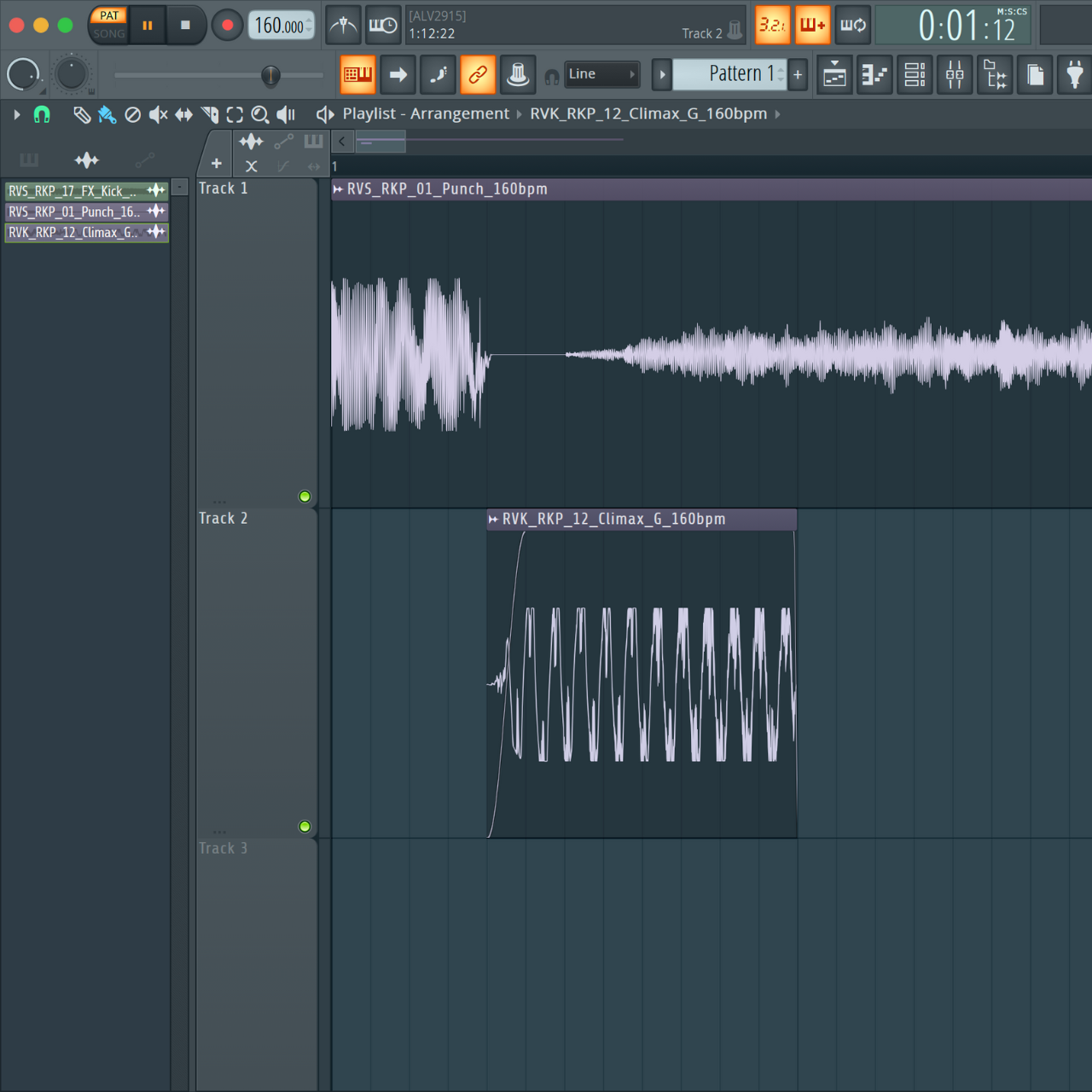Click the song position slider handle
This screenshot has width=1092, height=1092.
[270, 75]
